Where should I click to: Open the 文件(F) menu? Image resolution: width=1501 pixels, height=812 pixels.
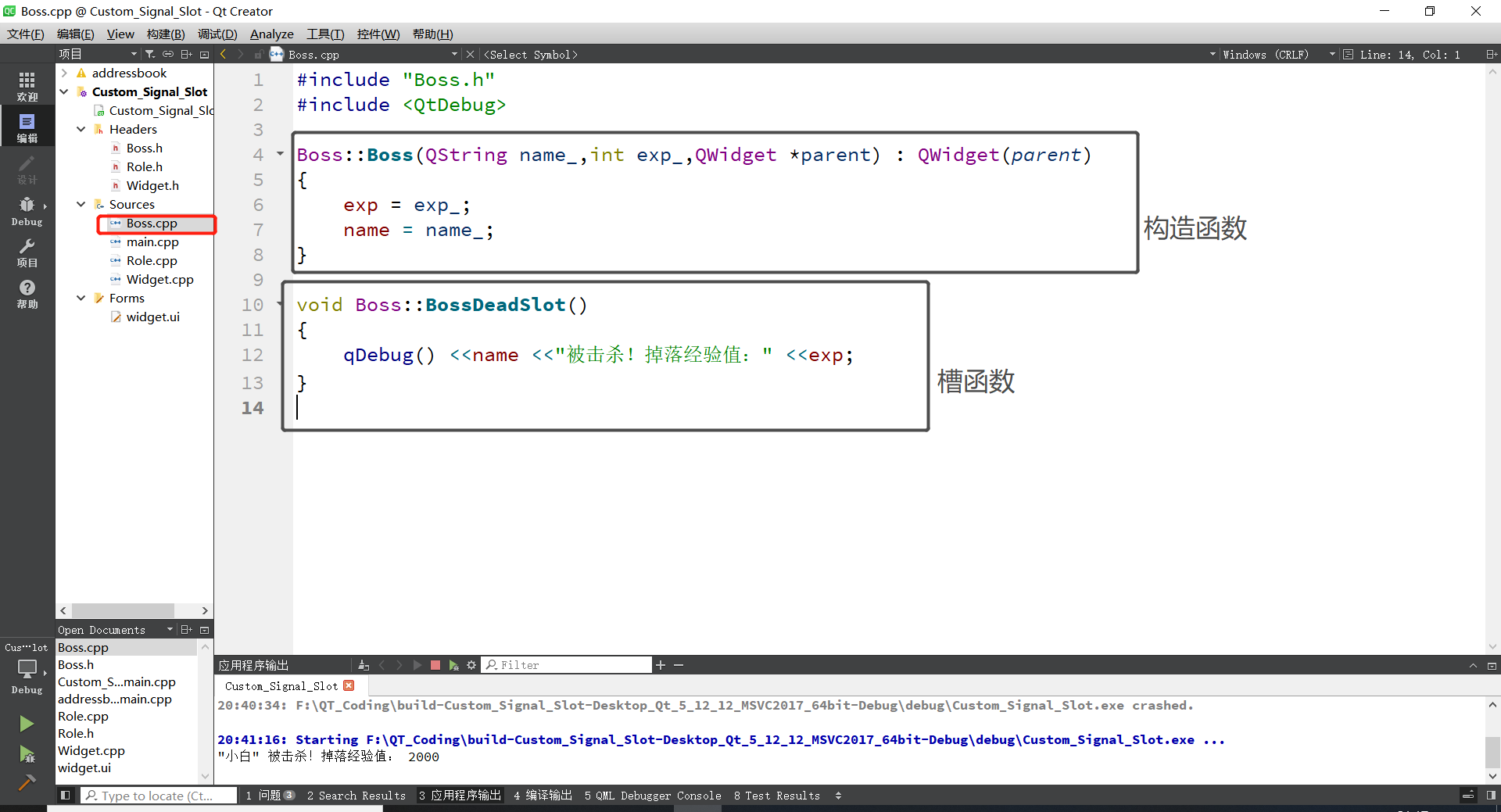pos(26,34)
